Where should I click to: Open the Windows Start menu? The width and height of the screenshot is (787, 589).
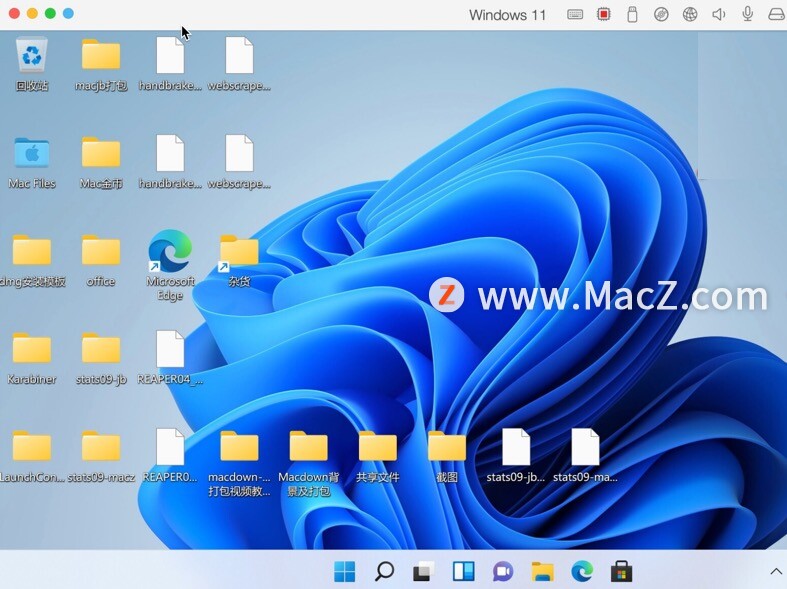tap(344, 571)
